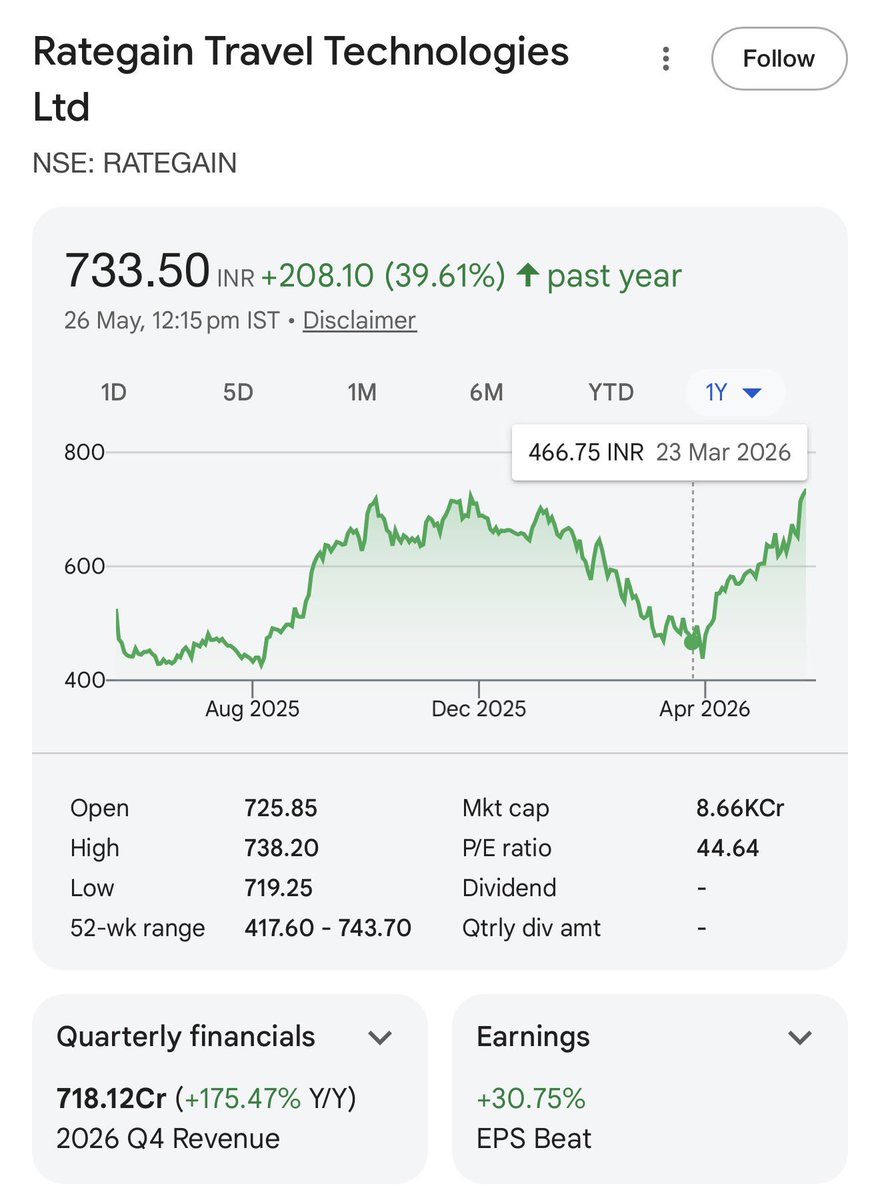Click the Apr 2026 axis label
The width and height of the screenshot is (880, 1200).
click(705, 709)
